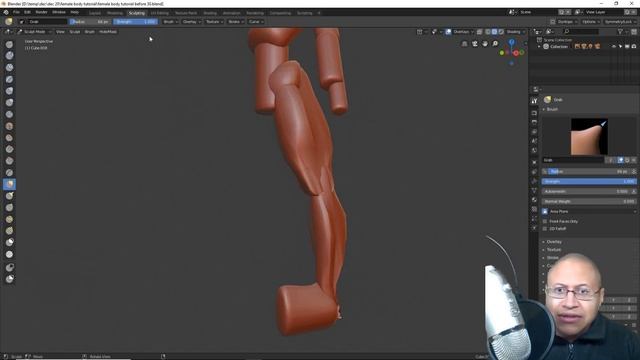Screen dimensions: 640x360
Task: Switch to the UV Editing workspace tab
Action: pos(159,13)
